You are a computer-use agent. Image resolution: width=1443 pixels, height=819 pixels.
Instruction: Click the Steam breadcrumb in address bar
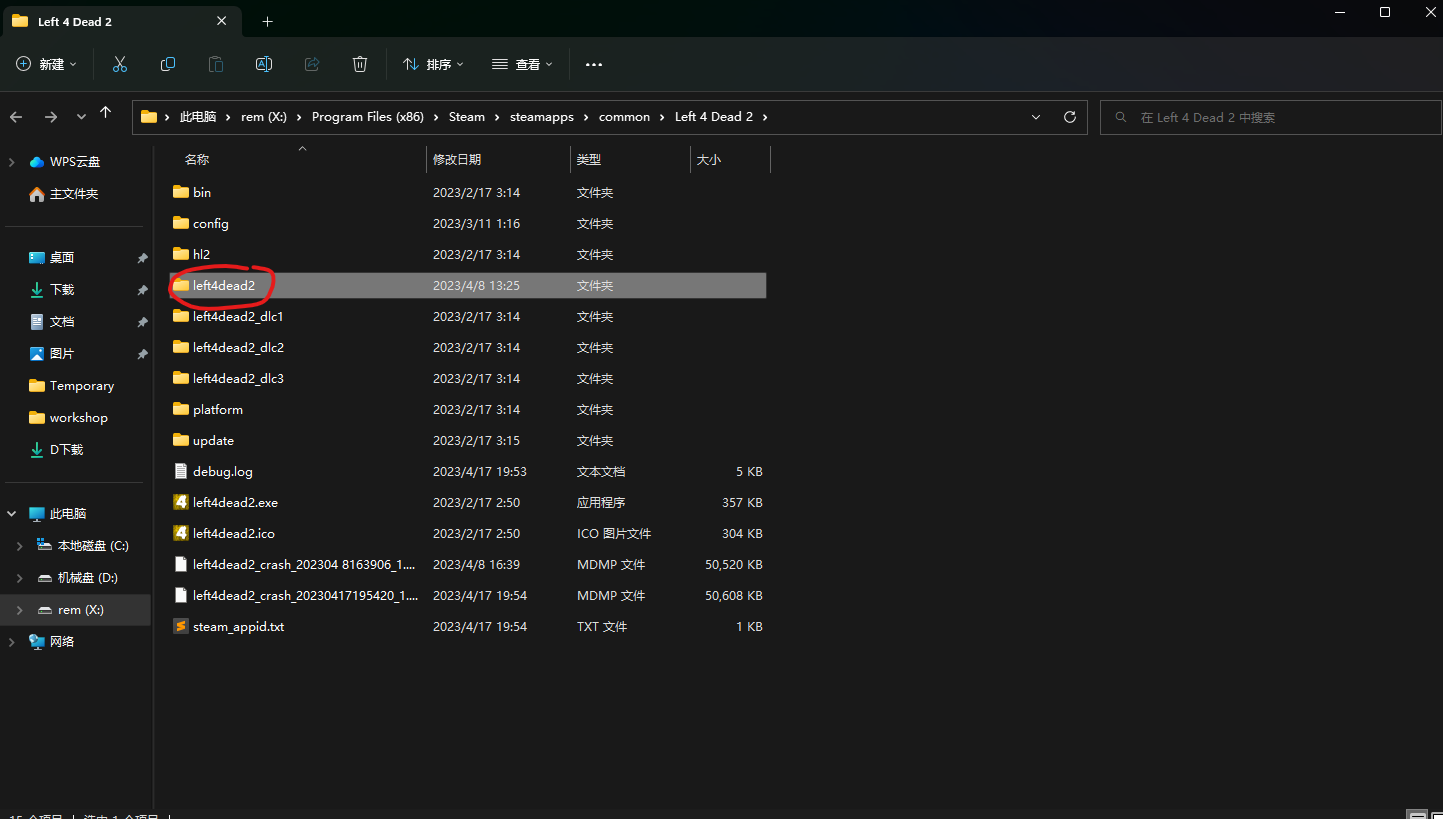tap(466, 117)
